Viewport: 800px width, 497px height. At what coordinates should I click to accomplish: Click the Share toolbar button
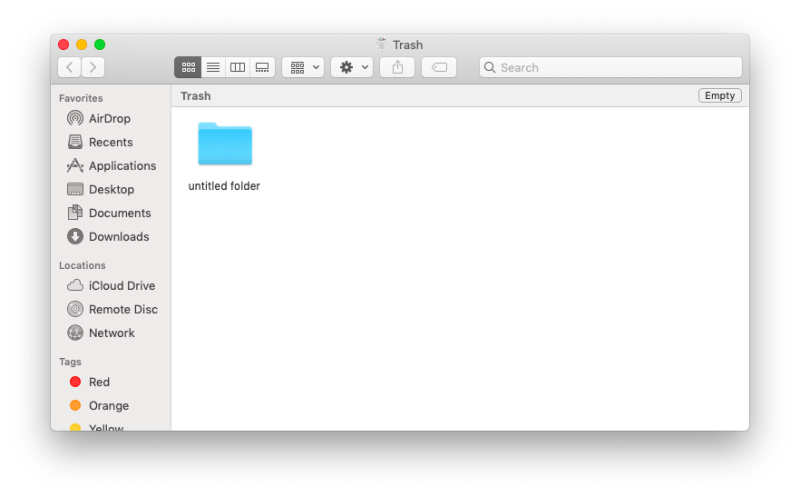397,67
